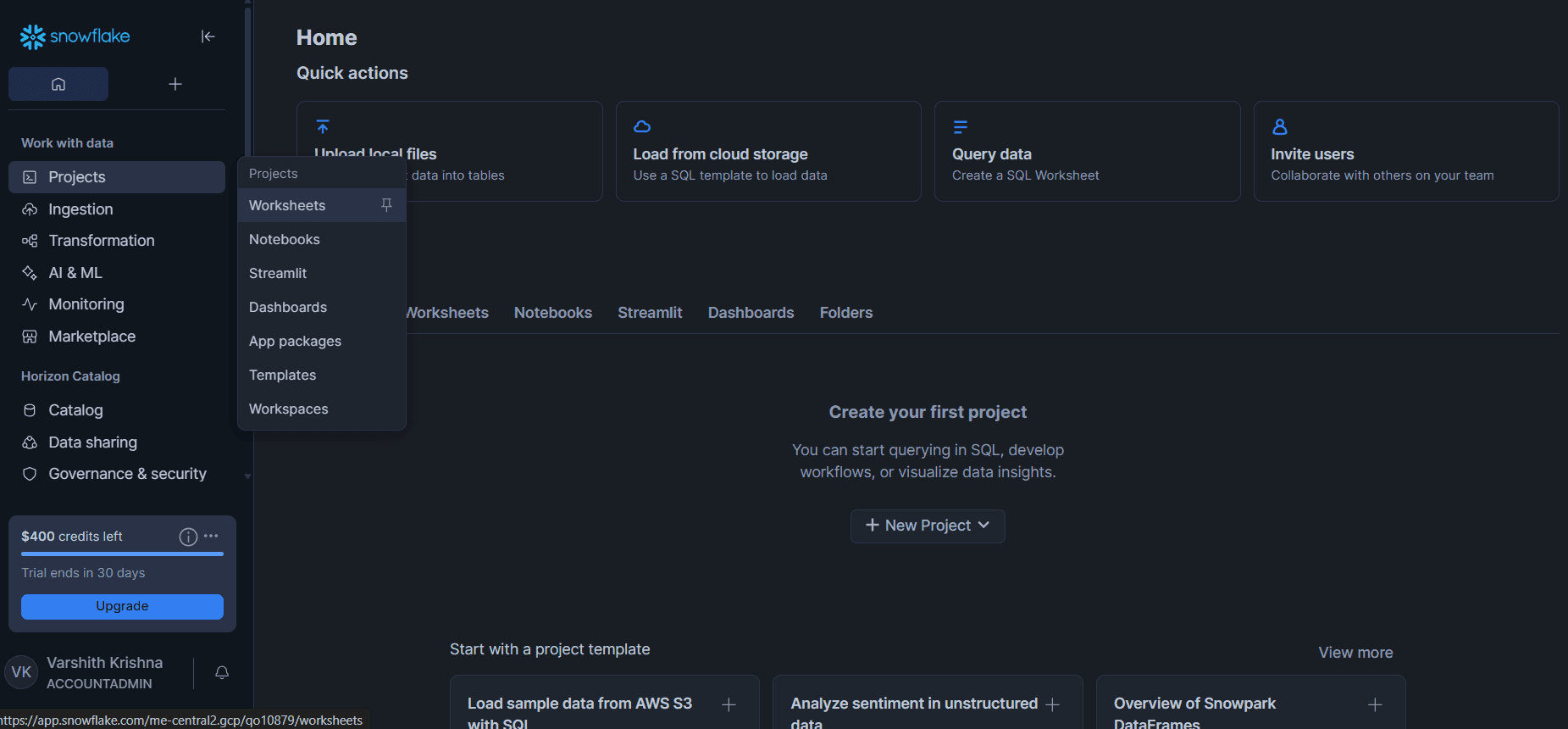Click the Snowflake logo

point(75,36)
